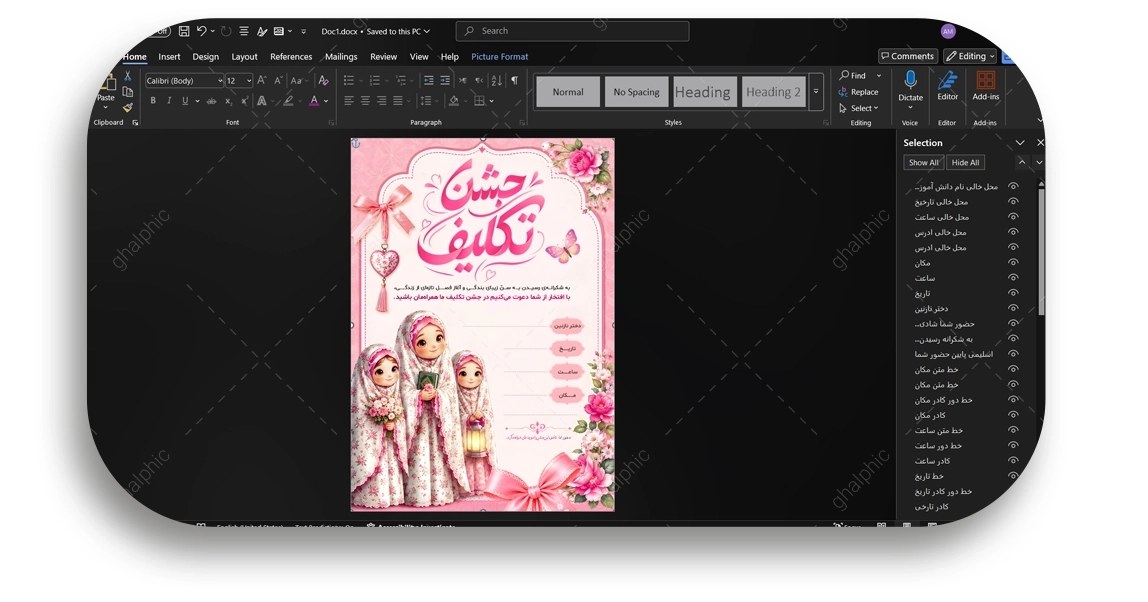Click the font color A swatch
This screenshot has width=1148, height=602.
click(314, 101)
